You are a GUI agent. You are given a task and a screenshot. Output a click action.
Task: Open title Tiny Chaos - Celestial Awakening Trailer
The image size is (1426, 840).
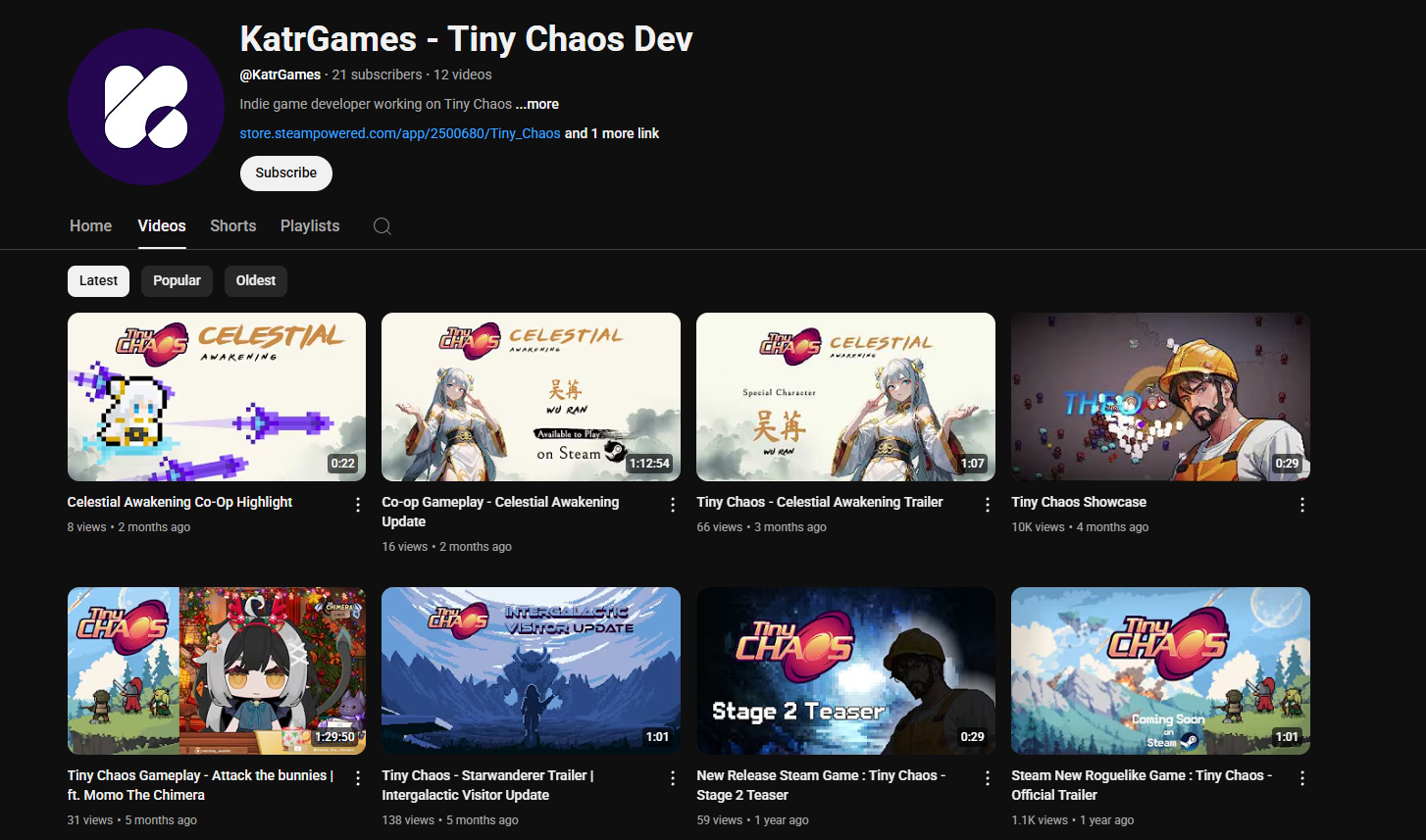(x=820, y=502)
